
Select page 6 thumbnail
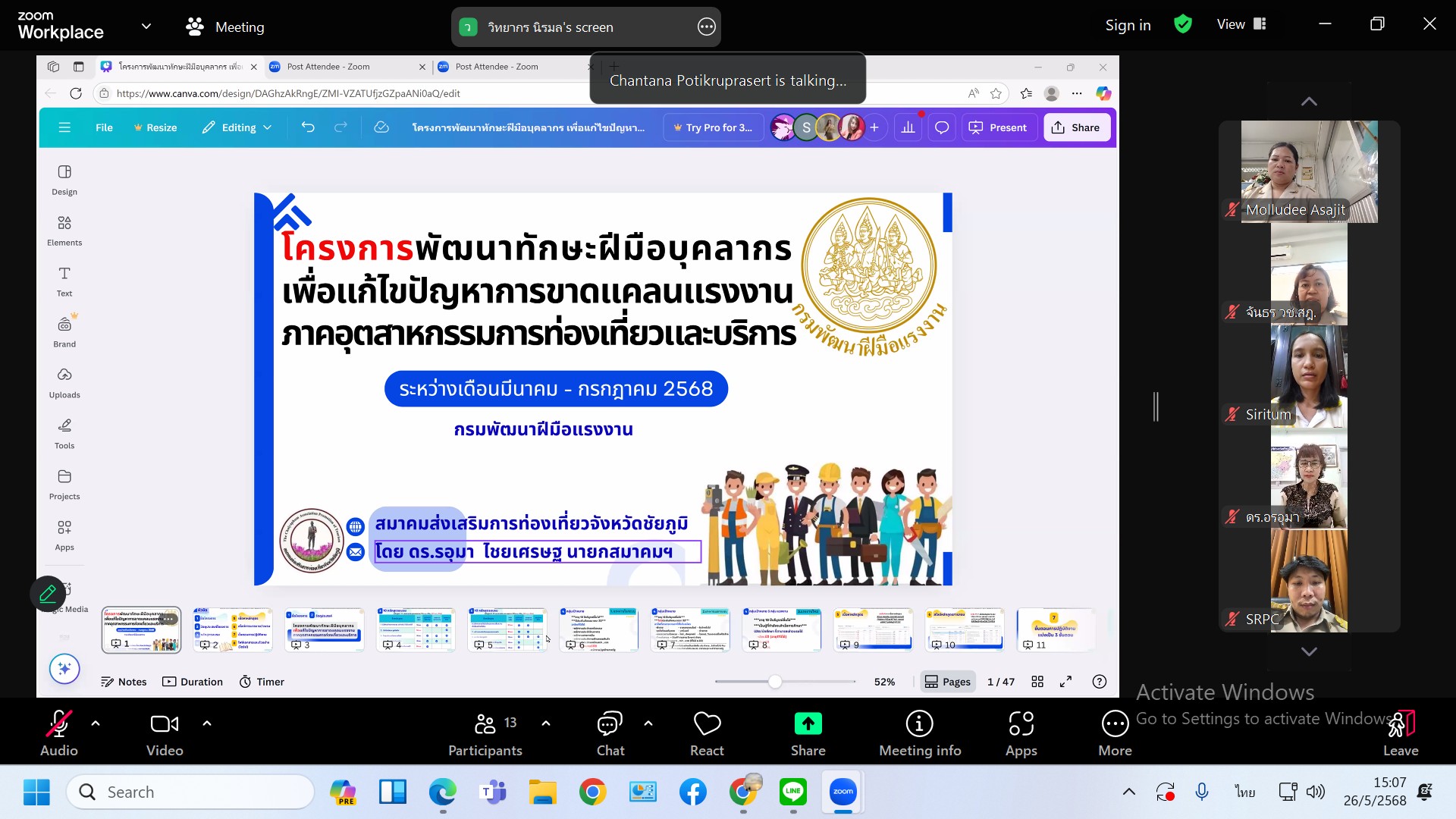point(599,629)
